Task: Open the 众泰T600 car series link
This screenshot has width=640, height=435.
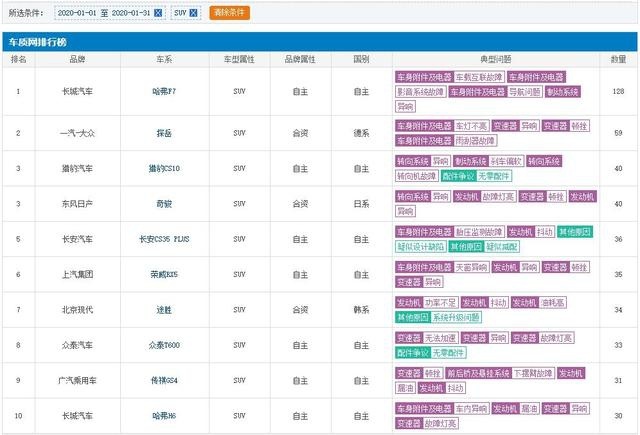Action: coord(164,345)
